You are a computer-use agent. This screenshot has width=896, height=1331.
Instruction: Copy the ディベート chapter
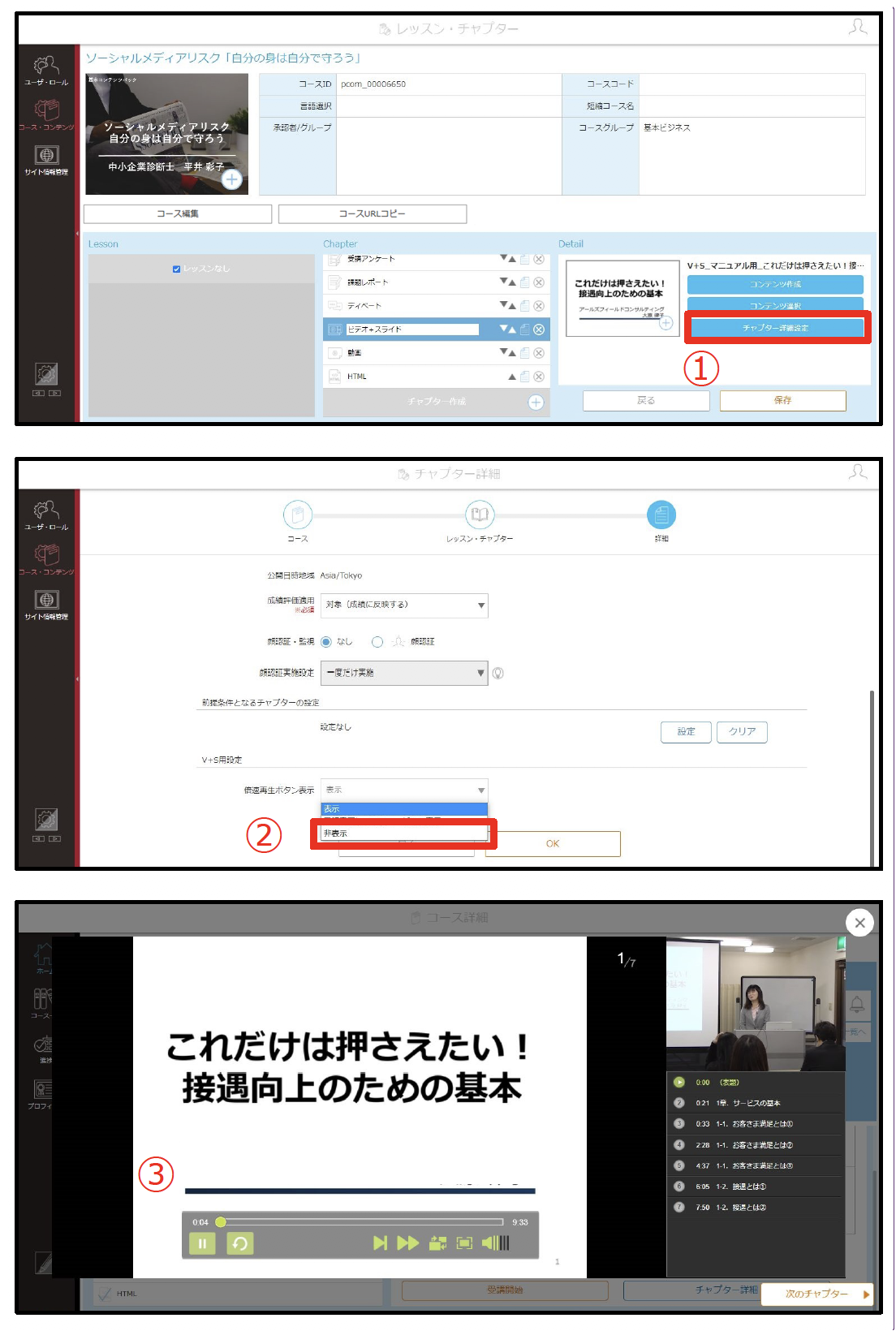[525, 306]
